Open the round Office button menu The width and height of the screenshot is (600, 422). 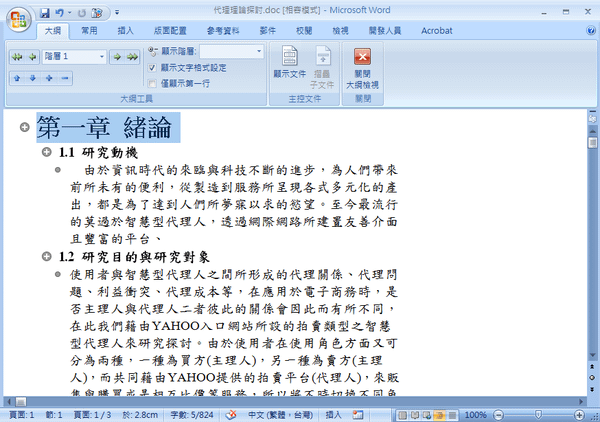click(x=18, y=20)
